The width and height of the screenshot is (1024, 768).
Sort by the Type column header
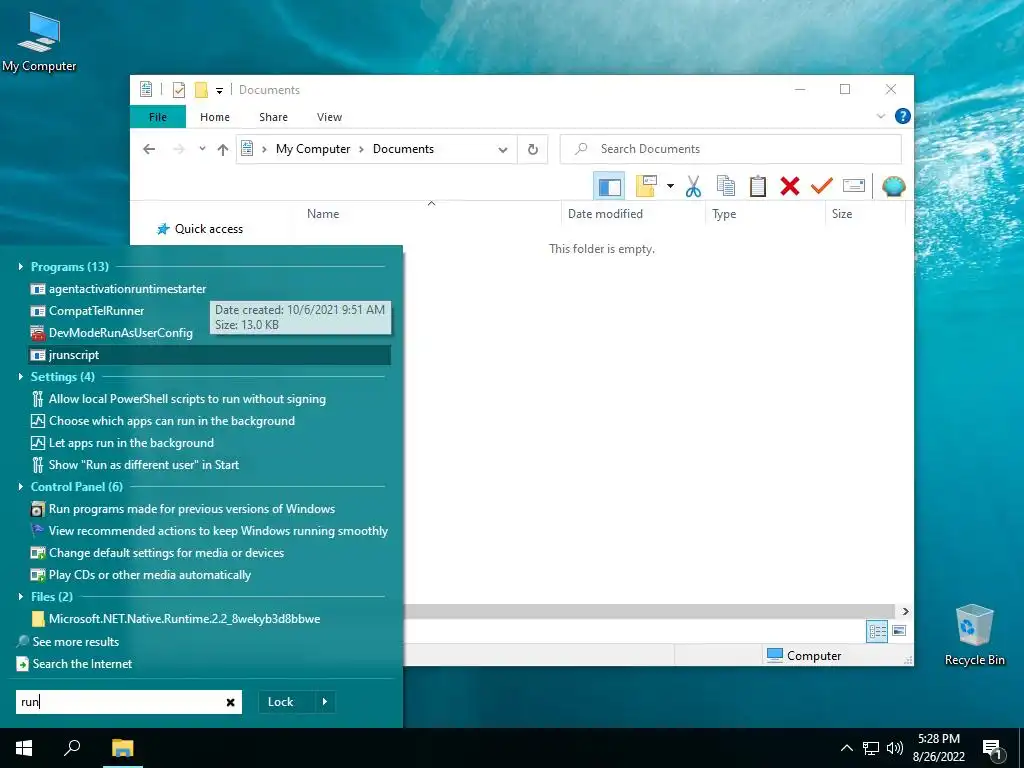(x=765, y=214)
